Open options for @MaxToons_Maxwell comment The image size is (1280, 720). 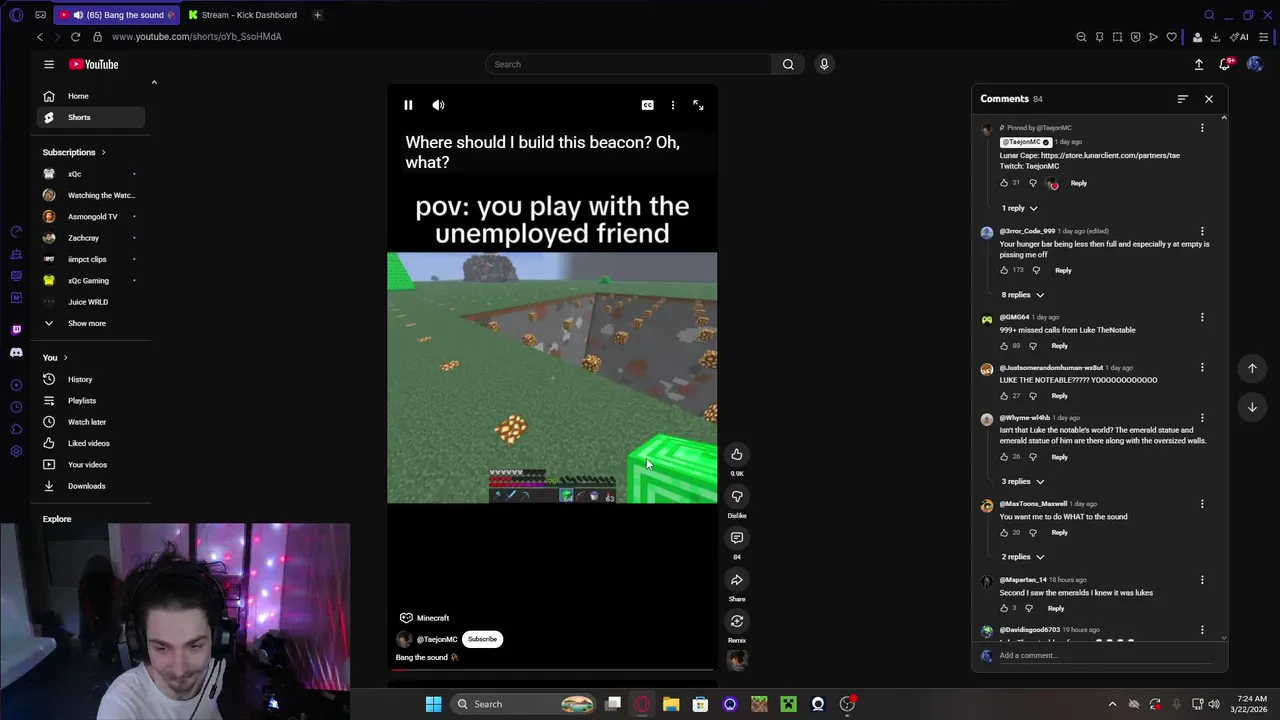click(1202, 504)
